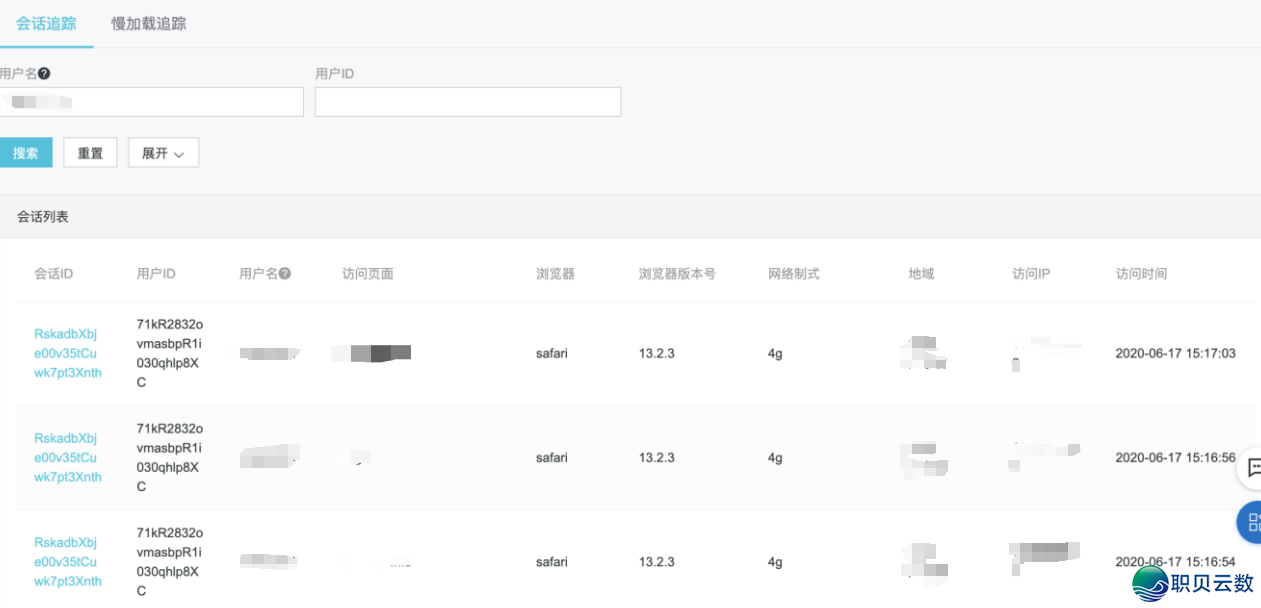Focus the 用户ID input field
The width and height of the screenshot is (1261, 608).
point(467,102)
